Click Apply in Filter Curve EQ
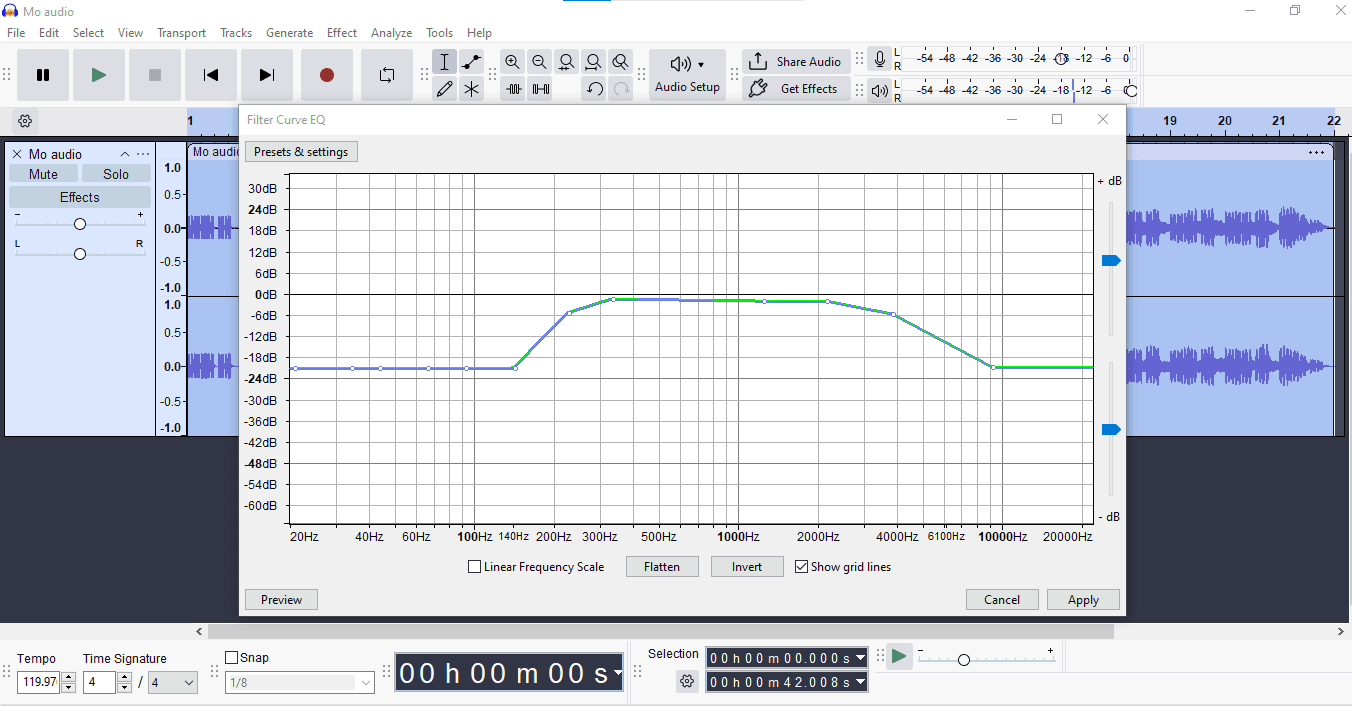The image size is (1352, 706). [1083, 600]
